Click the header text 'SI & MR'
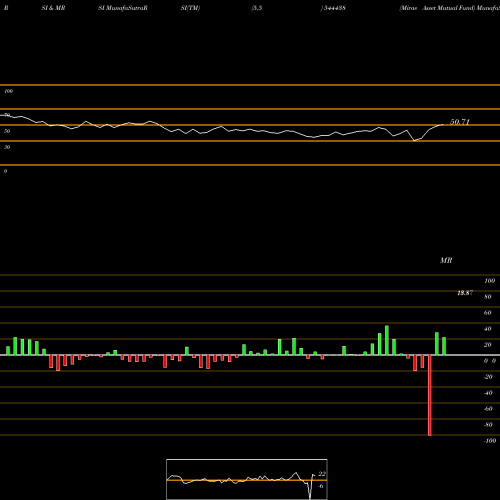 pos(53,8)
